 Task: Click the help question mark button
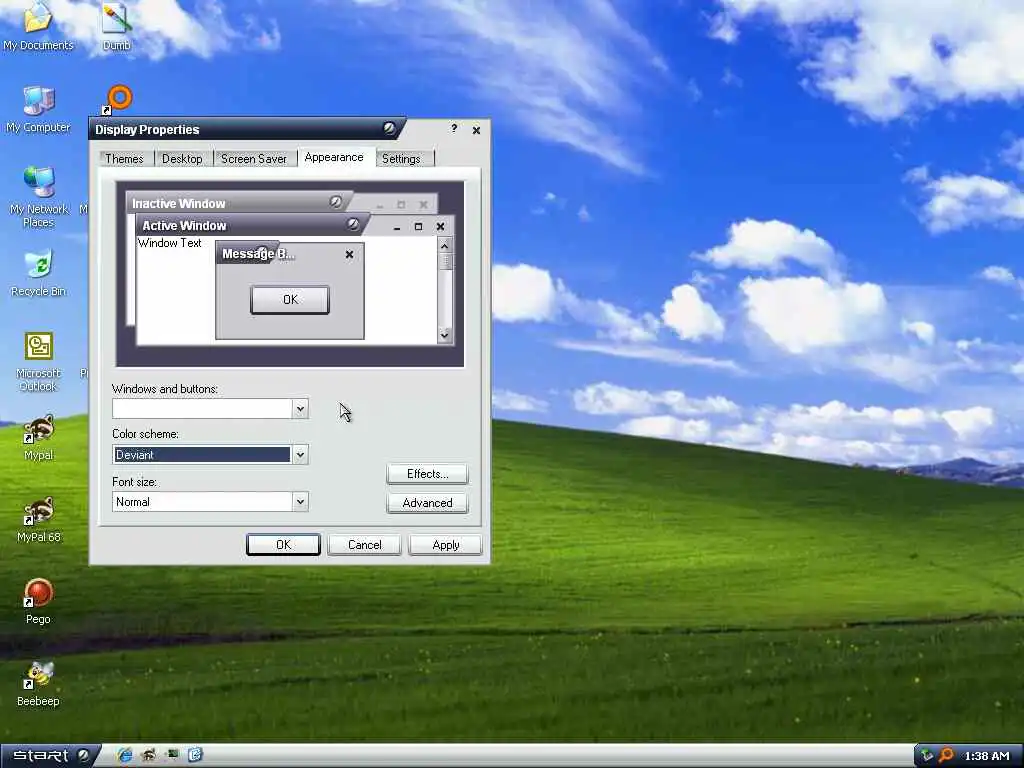454,128
